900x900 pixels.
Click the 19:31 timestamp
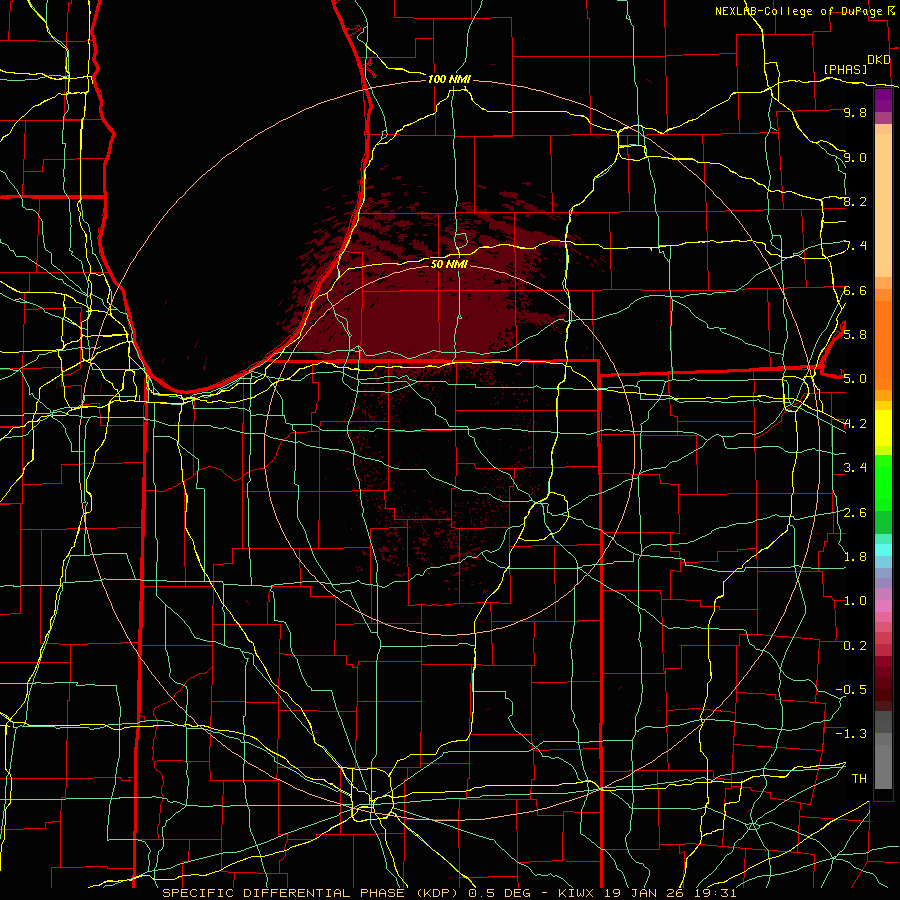(715, 893)
